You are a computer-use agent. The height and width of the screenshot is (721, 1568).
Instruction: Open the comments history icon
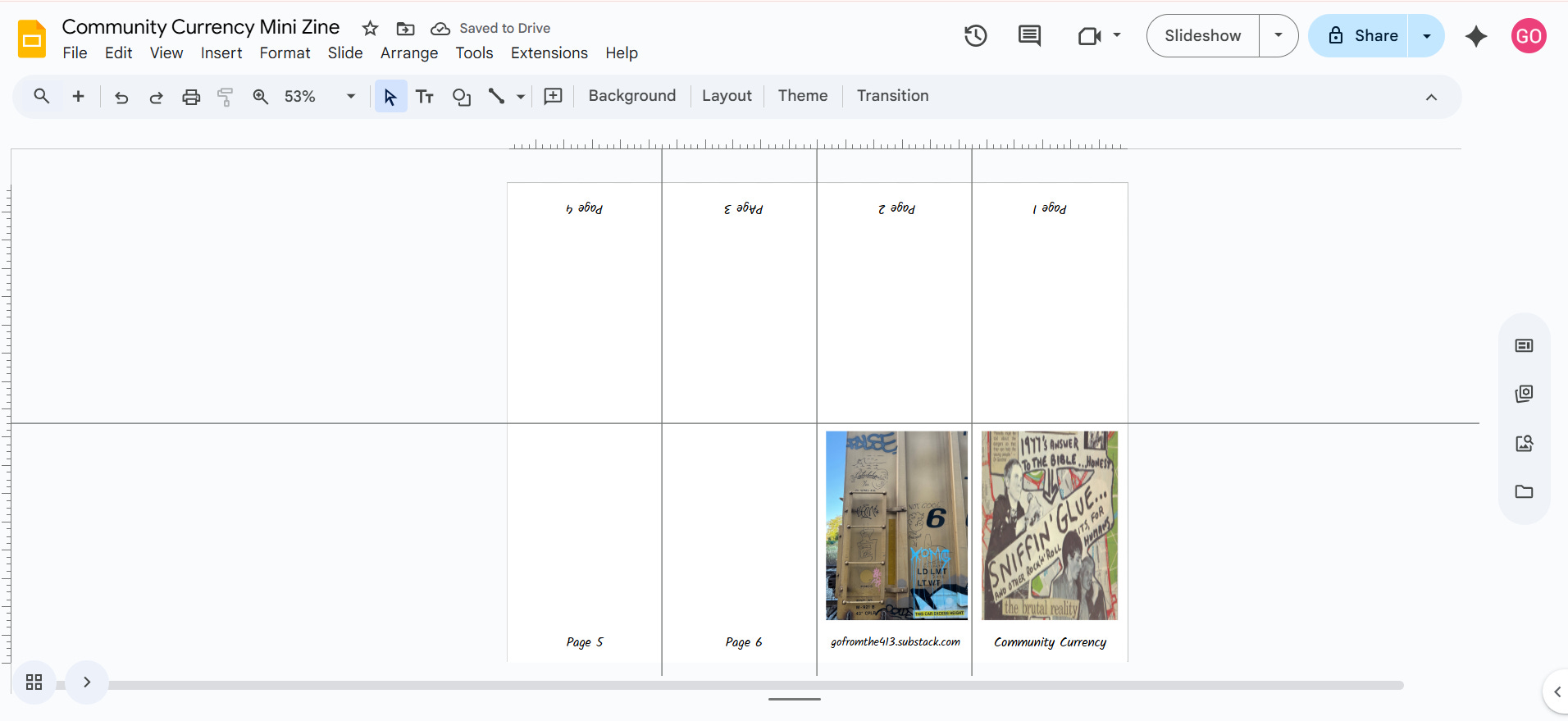[x=1029, y=35]
